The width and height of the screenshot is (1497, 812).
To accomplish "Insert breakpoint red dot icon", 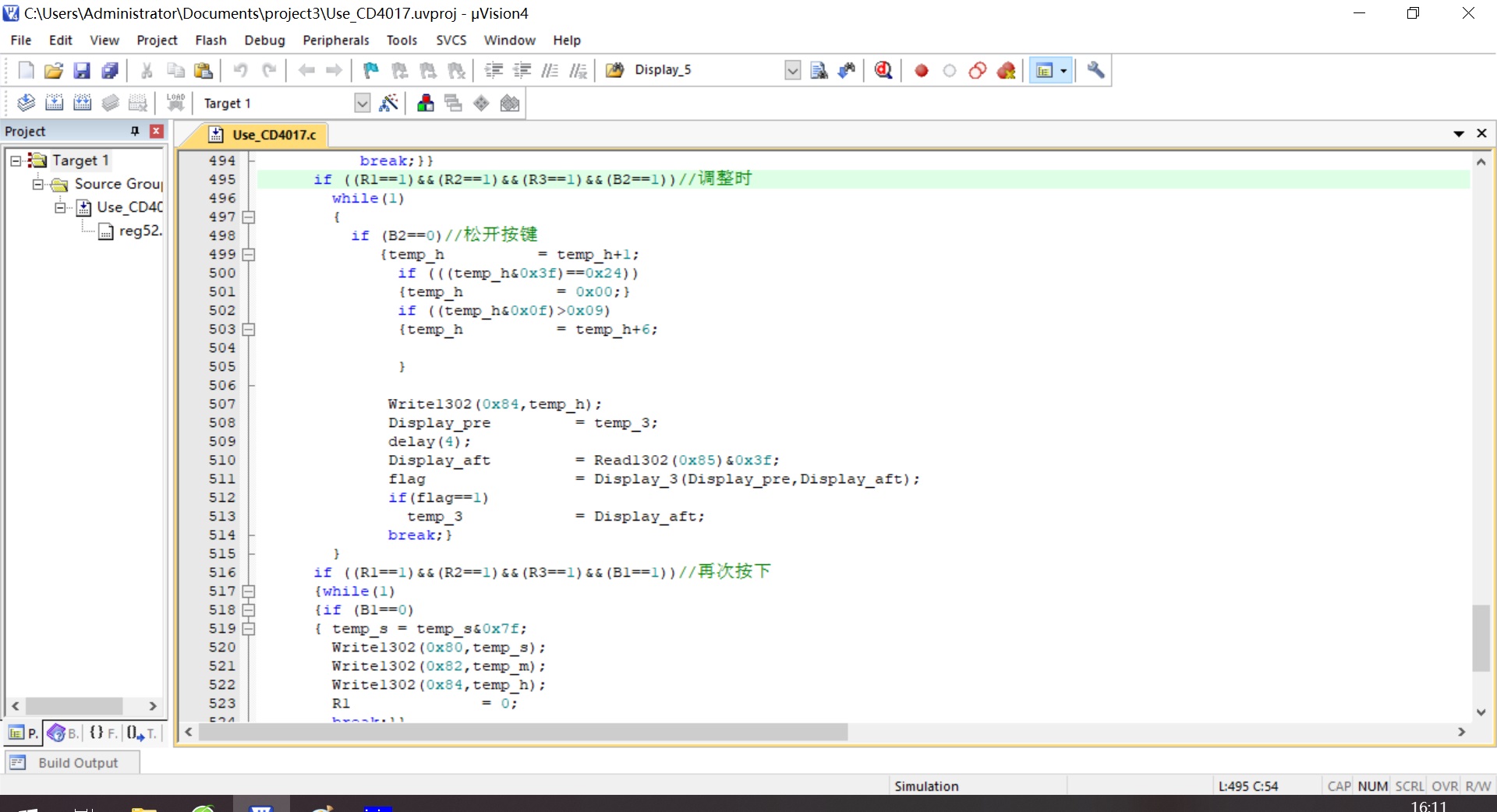I will coord(921,70).
